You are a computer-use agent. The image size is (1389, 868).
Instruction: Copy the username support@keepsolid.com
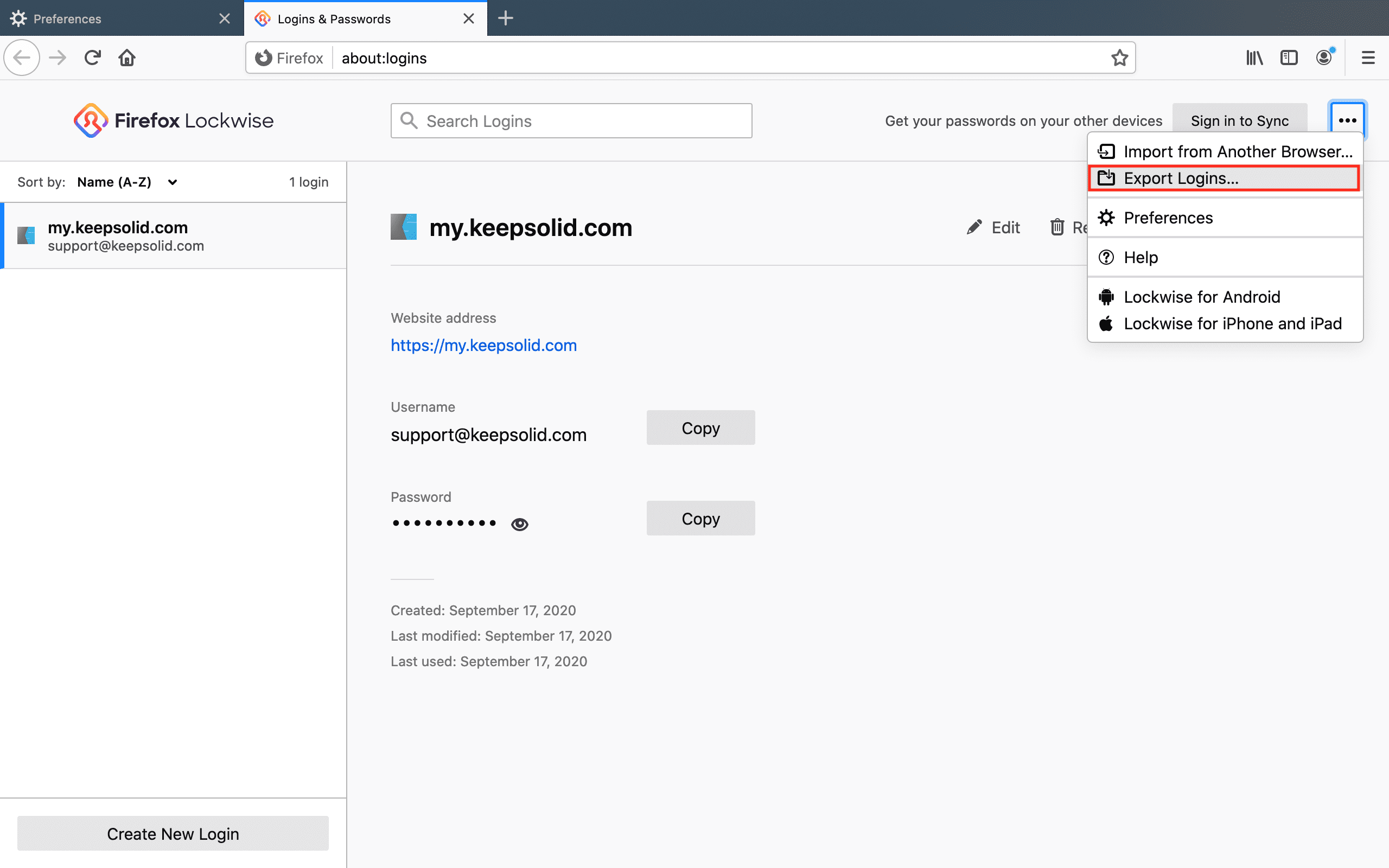tap(700, 427)
